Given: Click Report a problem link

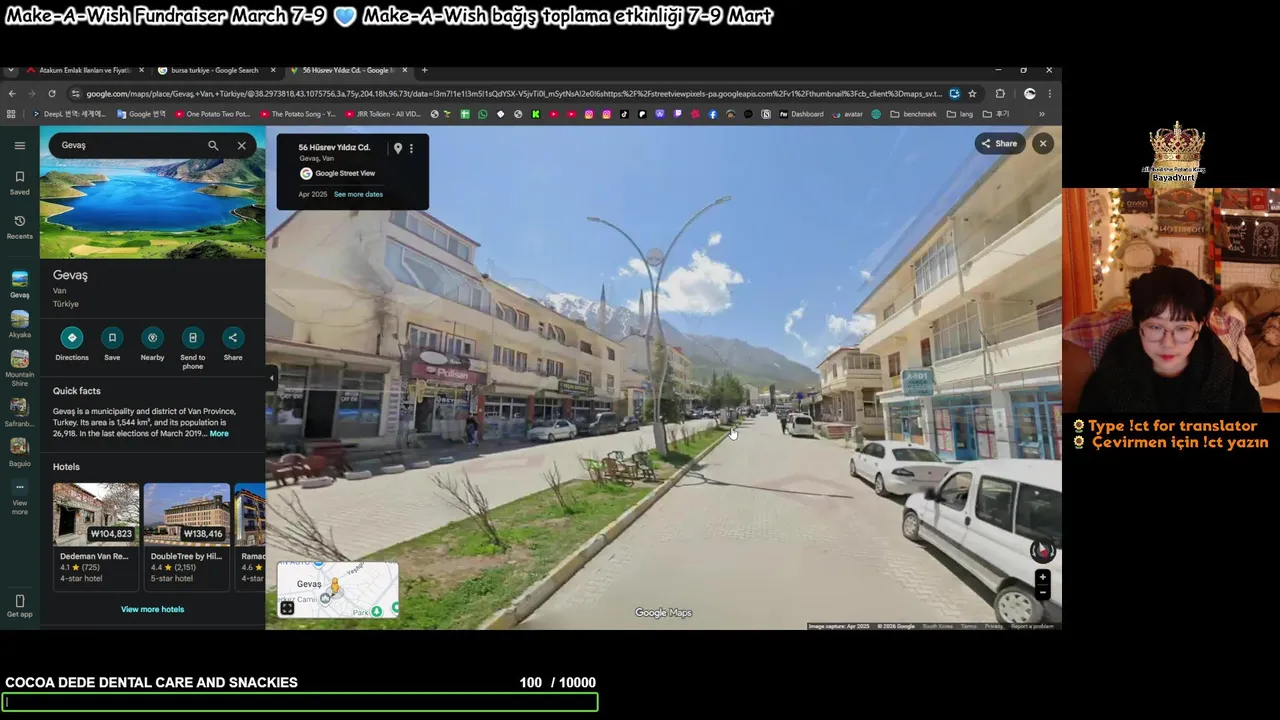Looking at the screenshot, I should pos(1032,626).
